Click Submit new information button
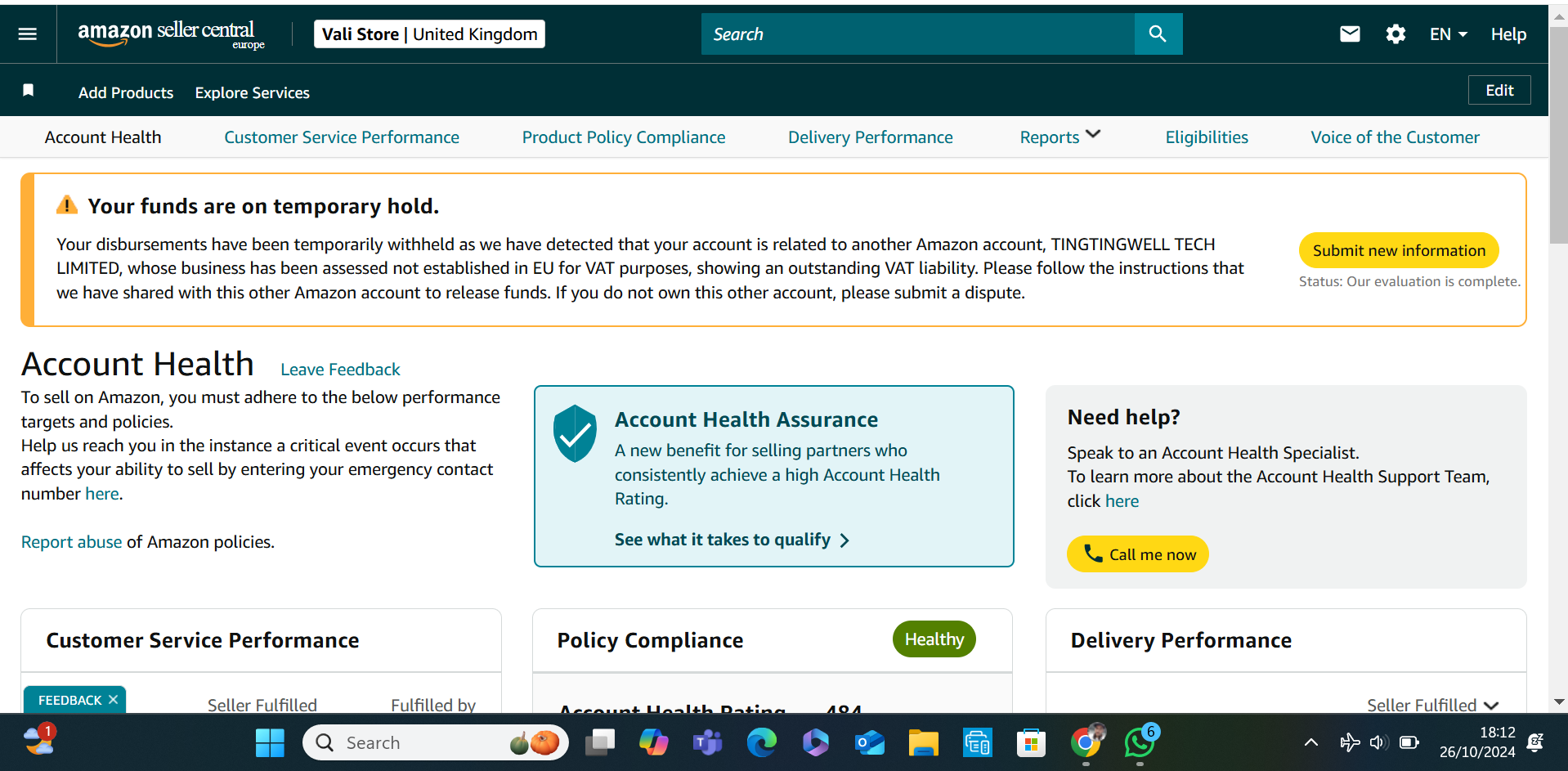1568x771 pixels. 1399,250
